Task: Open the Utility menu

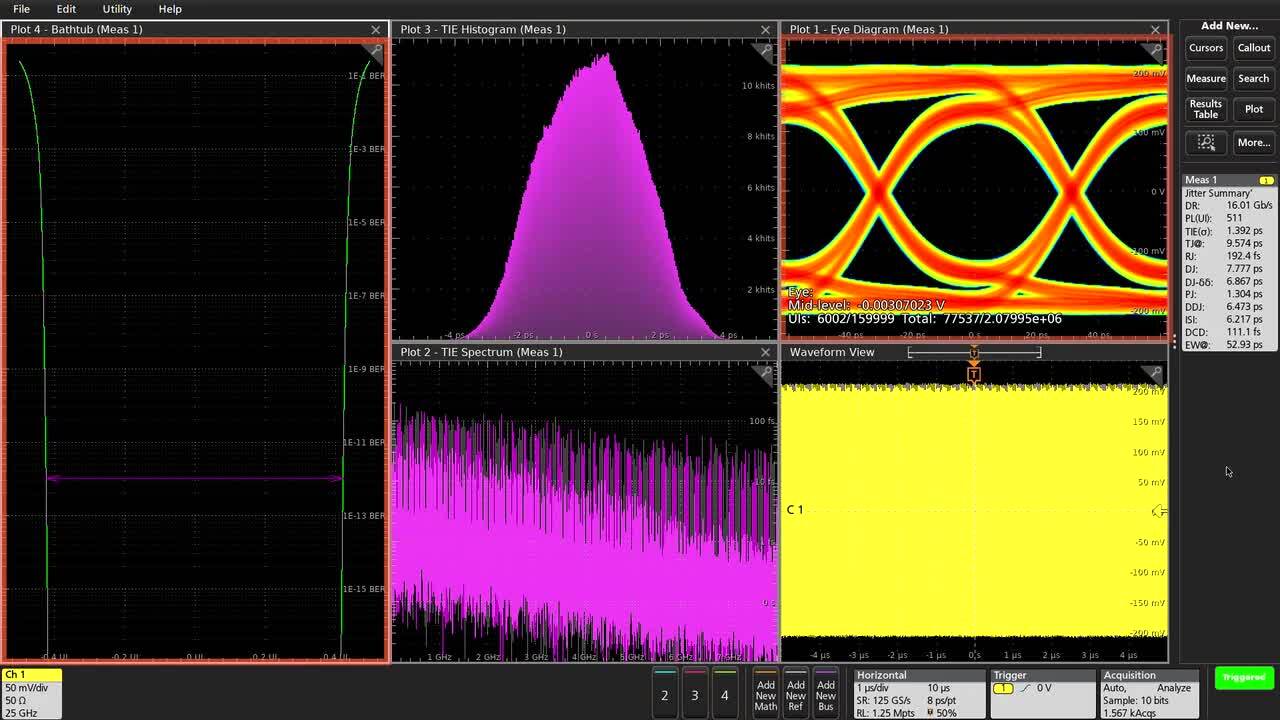Action: [117, 9]
